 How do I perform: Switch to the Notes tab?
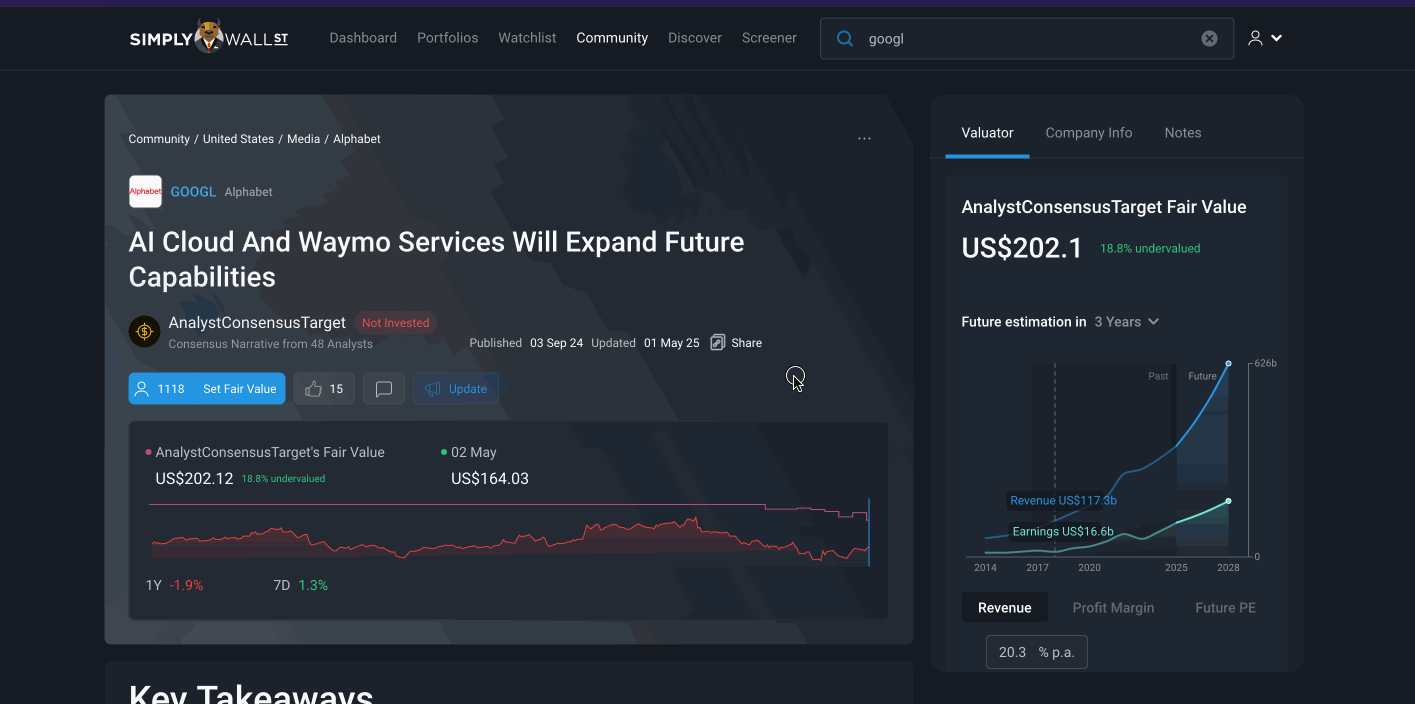point(1183,133)
